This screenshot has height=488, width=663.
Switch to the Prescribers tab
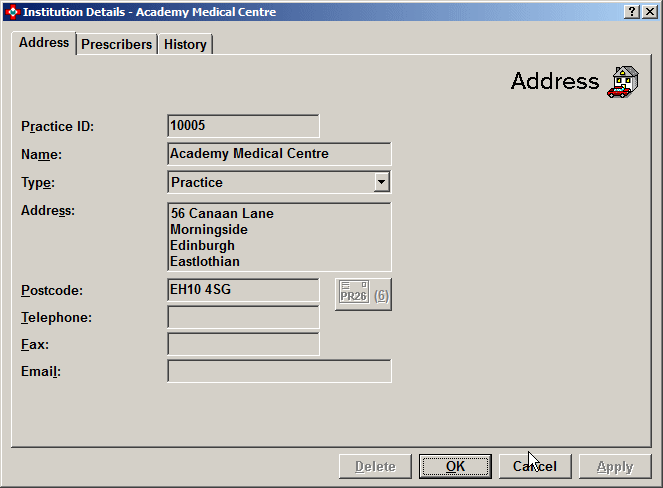click(117, 45)
